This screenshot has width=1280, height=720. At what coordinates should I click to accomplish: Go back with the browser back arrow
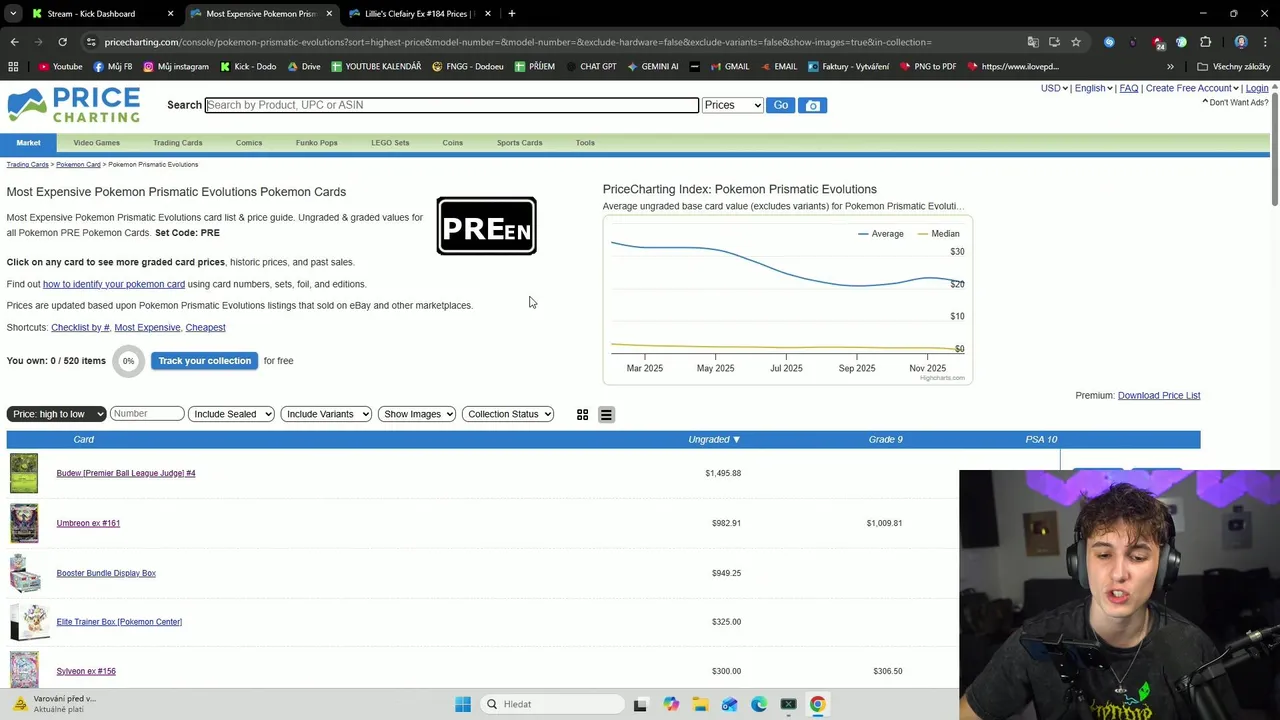tap(14, 42)
